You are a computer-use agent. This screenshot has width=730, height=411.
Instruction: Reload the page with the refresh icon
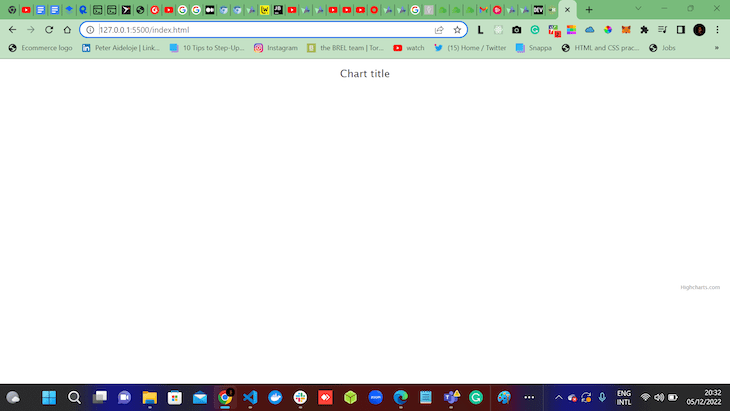(x=49, y=30)
